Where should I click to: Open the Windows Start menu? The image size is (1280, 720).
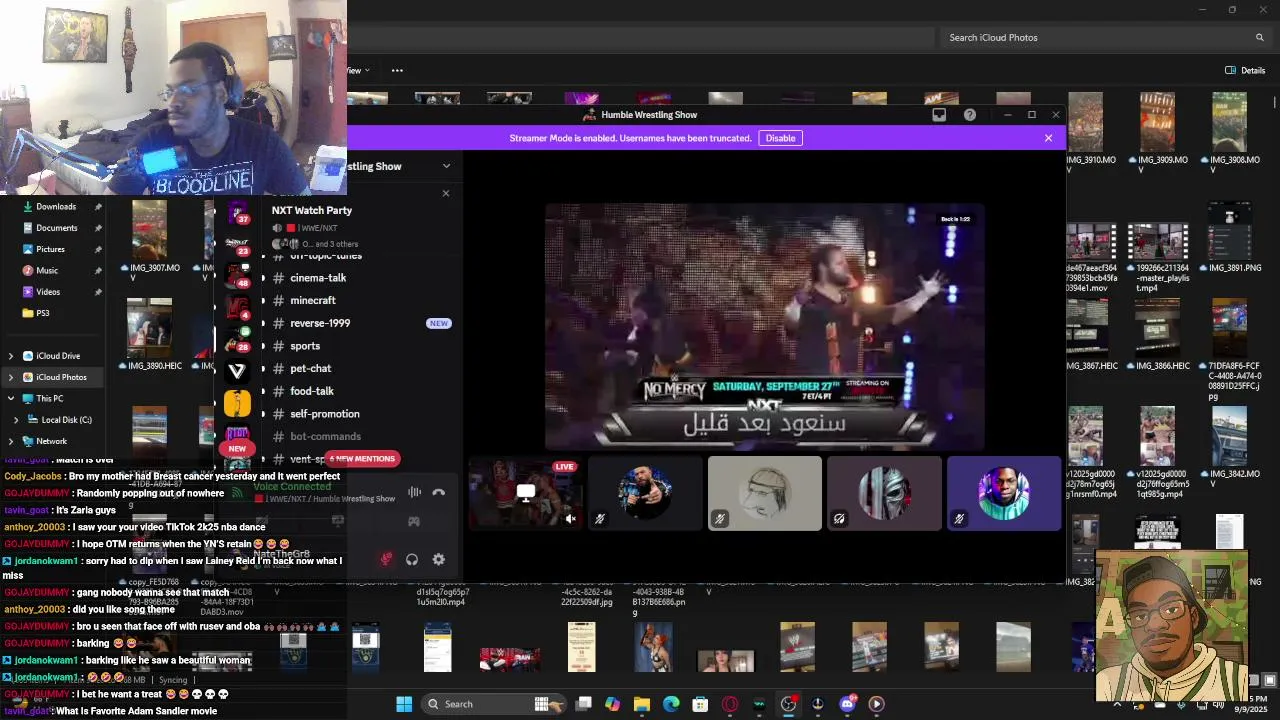pyautogui.click(x=404, y=704)
